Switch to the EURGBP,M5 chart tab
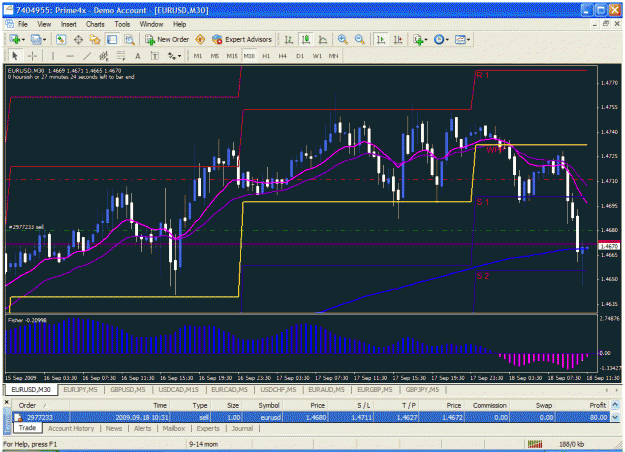625x452 pixels. [375, 390]
